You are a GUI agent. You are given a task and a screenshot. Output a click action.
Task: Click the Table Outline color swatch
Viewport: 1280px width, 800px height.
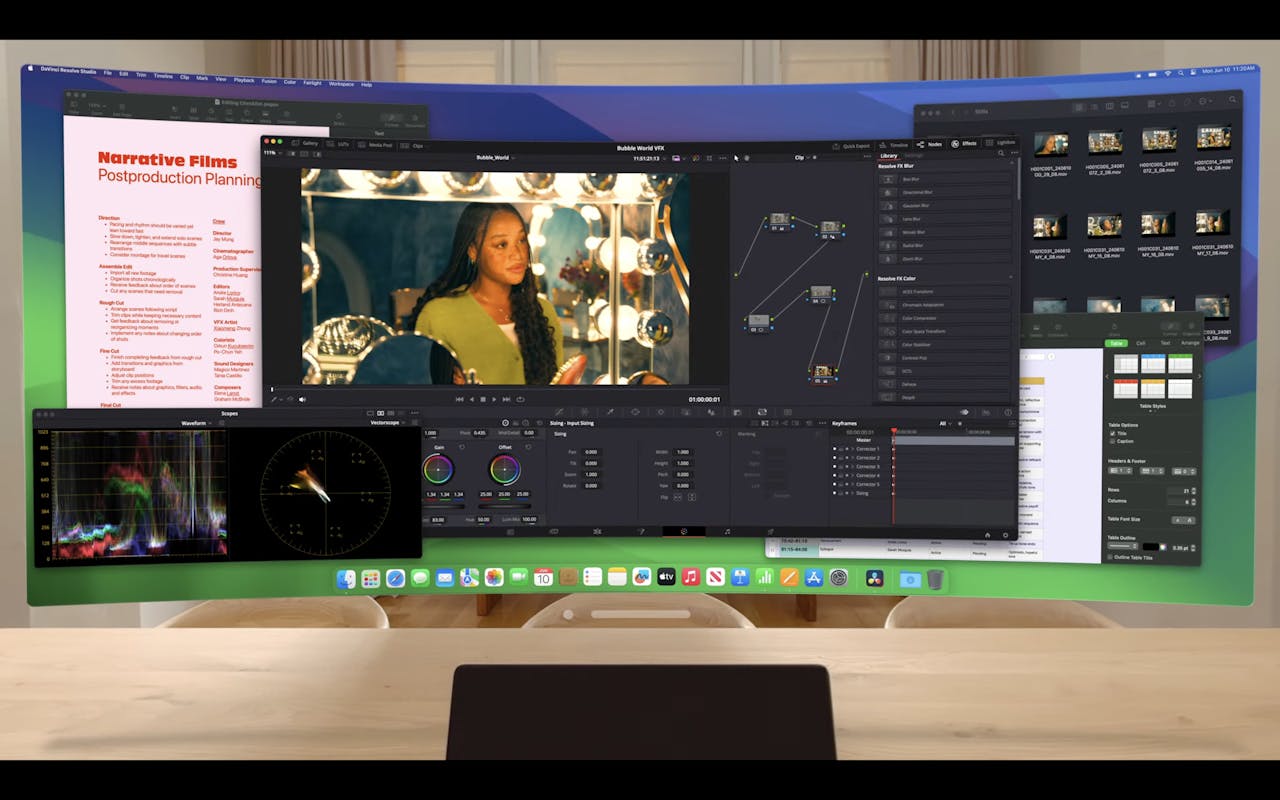click(x=1151, y=547)
